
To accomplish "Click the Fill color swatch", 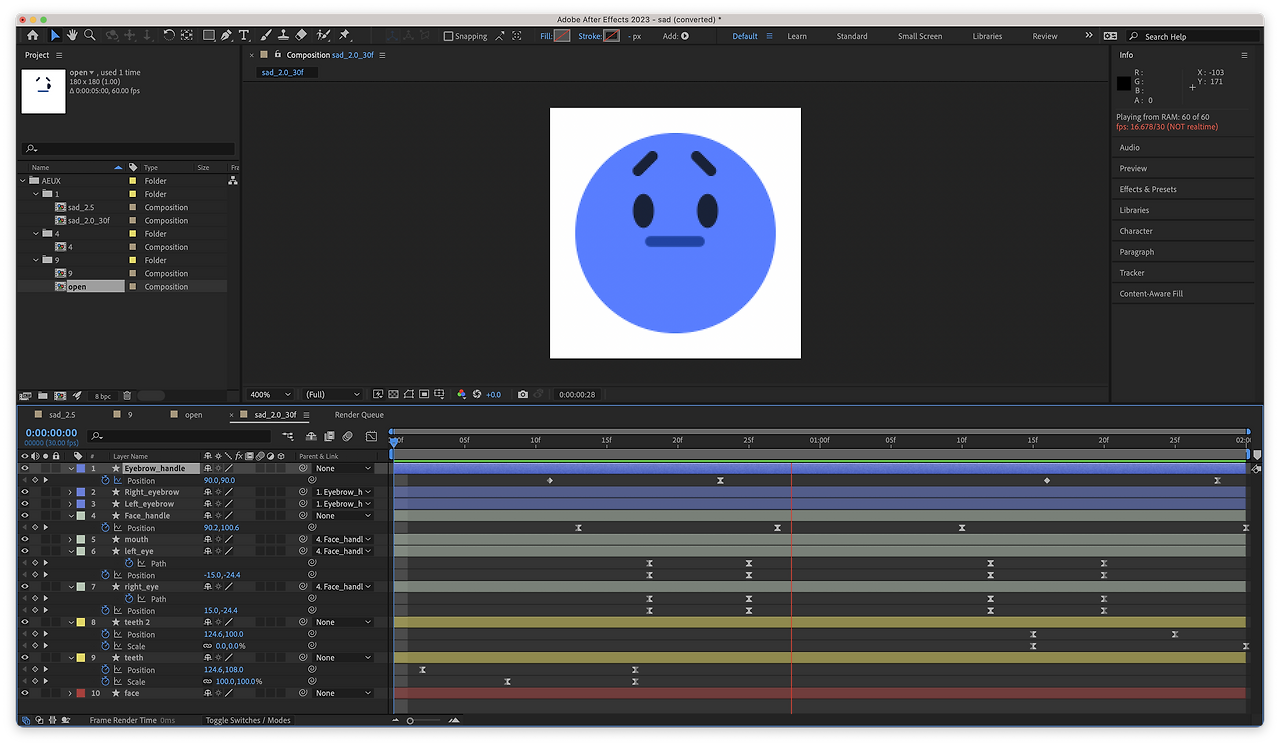I will pos(562,36).
